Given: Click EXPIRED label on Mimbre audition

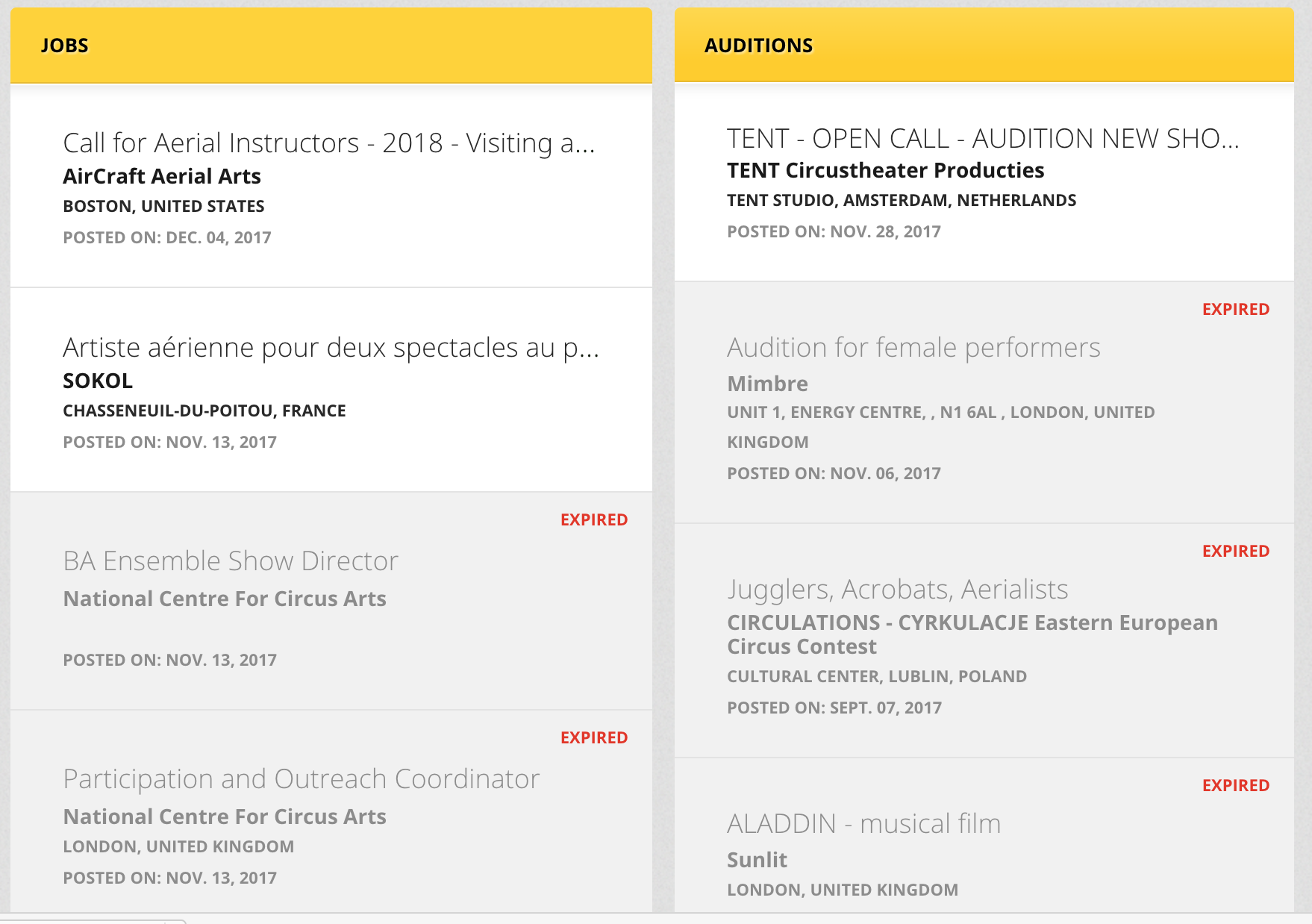Looking at the screenshot, I should (1236, 309).
